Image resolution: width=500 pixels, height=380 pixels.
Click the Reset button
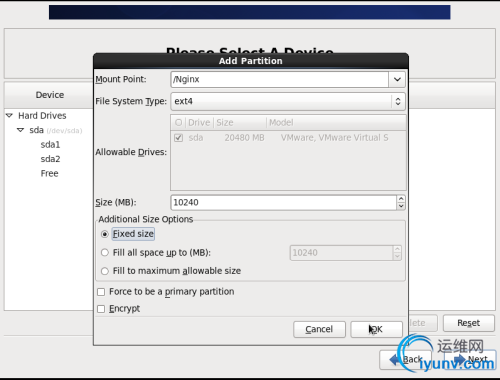(x=468, y=323)
